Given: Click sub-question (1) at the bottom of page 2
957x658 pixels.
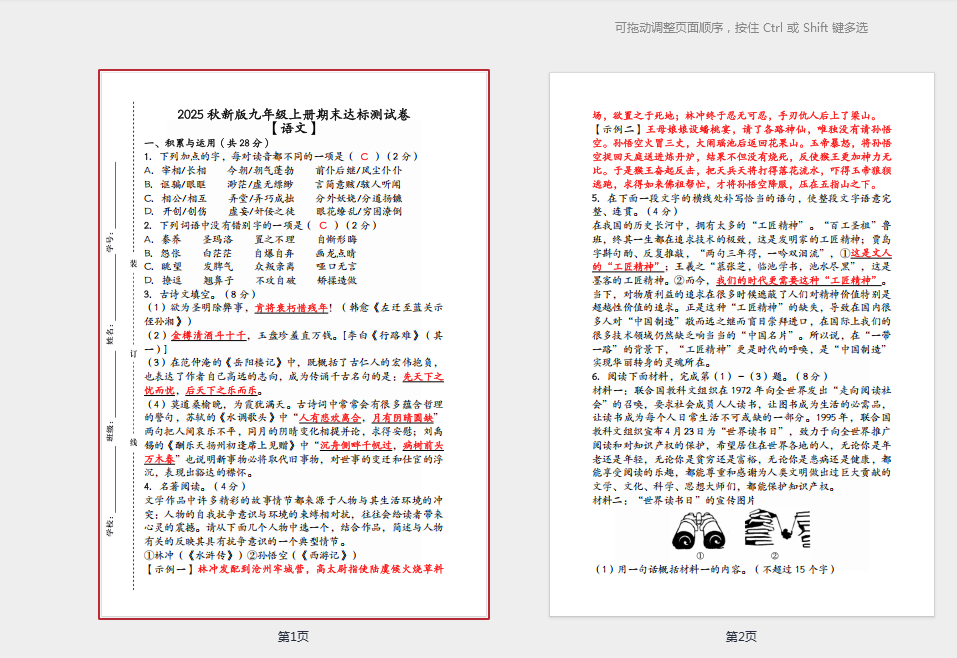Looking at the screenshot, I should pos(714,569).
